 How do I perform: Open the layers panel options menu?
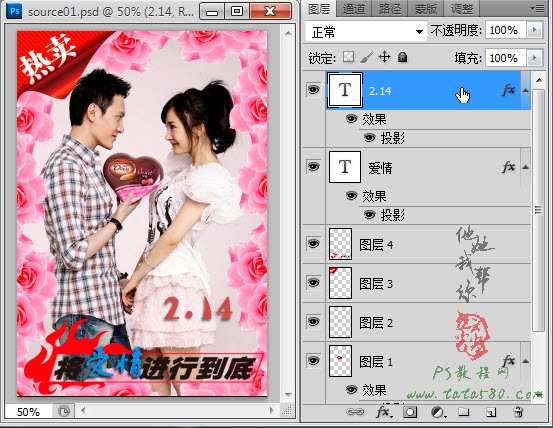point(537,8)
